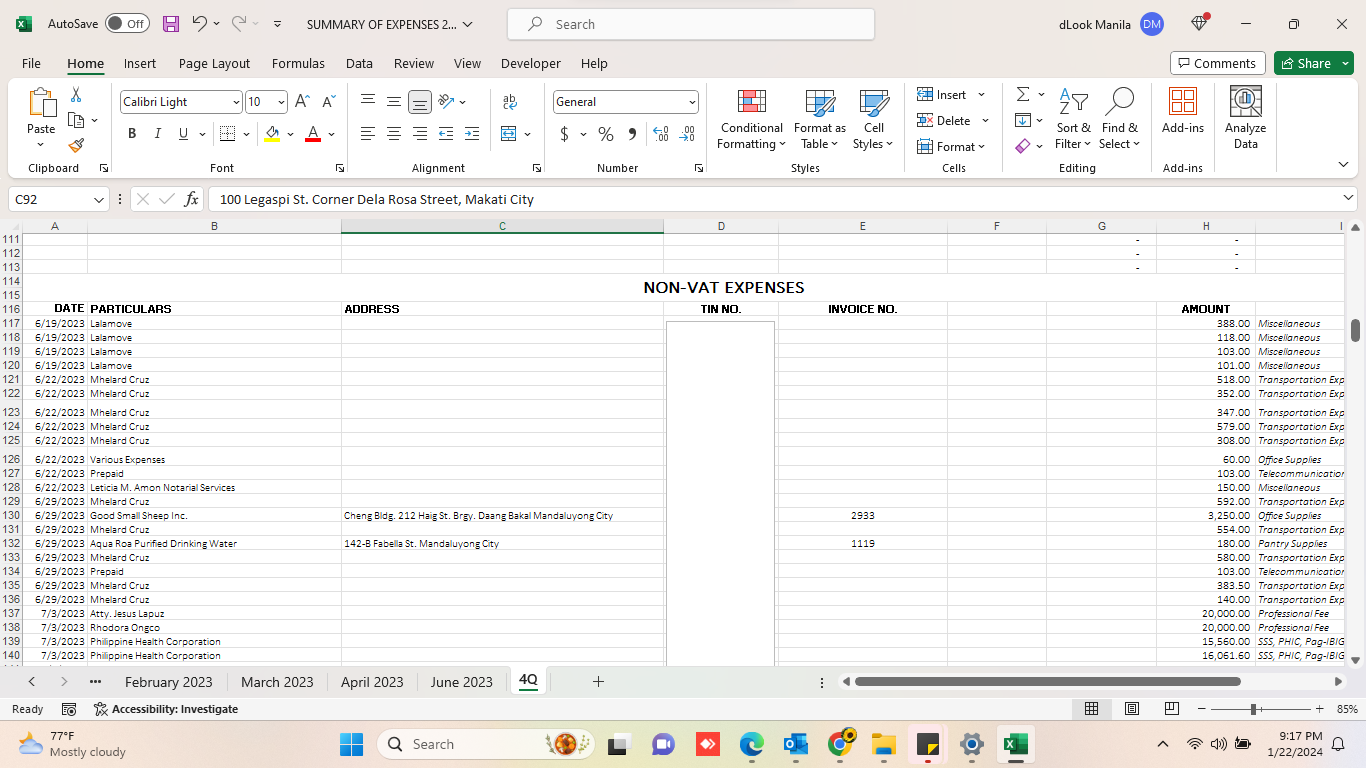The height and width of the screenshot is (768, 1366).
Task: Select the February 2023 sheet tab
Action: pos(168,682)
